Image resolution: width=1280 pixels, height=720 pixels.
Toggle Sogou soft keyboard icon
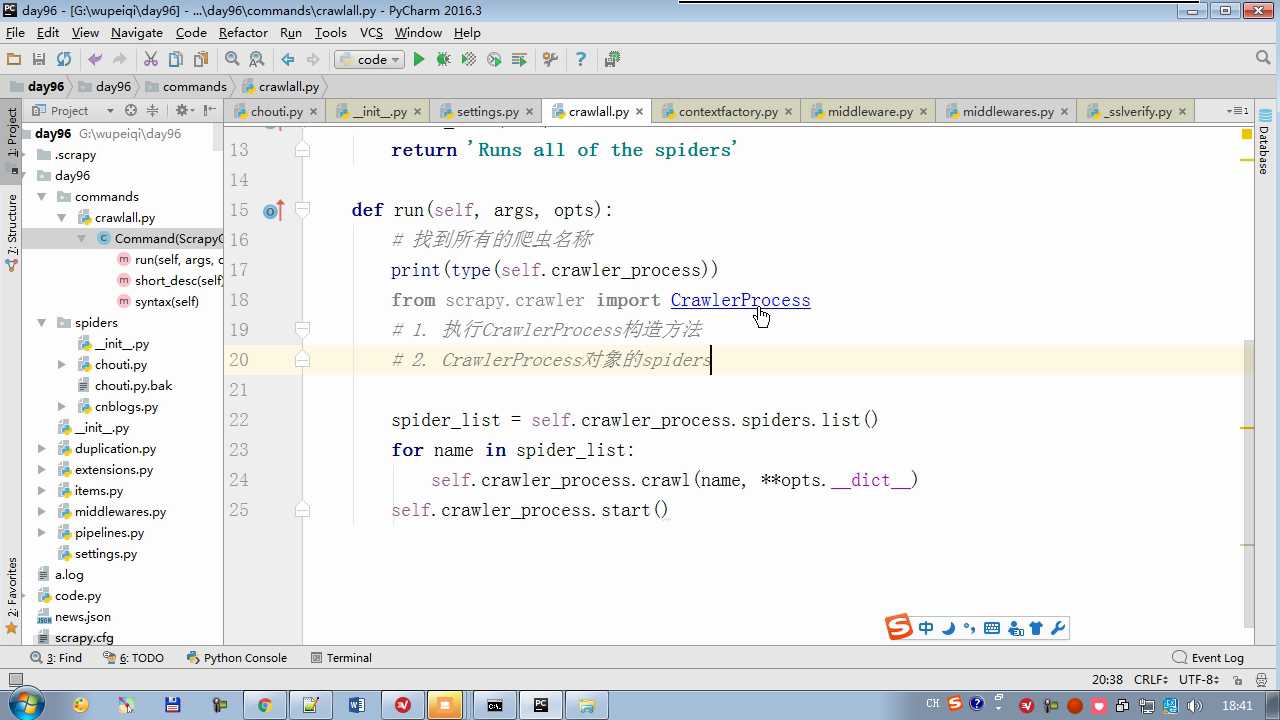[x=992, y=628]
